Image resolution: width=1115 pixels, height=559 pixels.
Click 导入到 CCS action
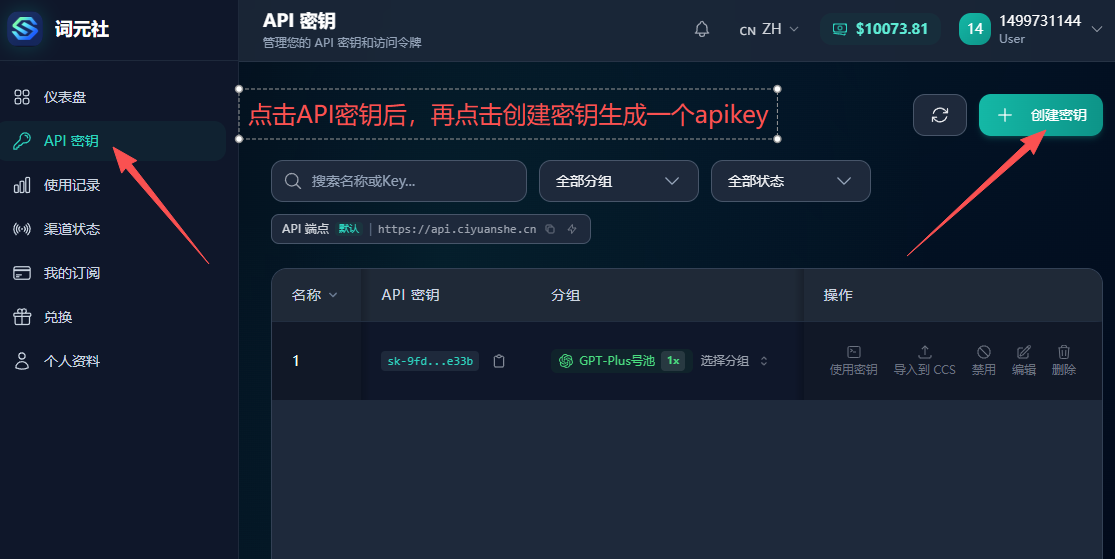coord(924,361)
